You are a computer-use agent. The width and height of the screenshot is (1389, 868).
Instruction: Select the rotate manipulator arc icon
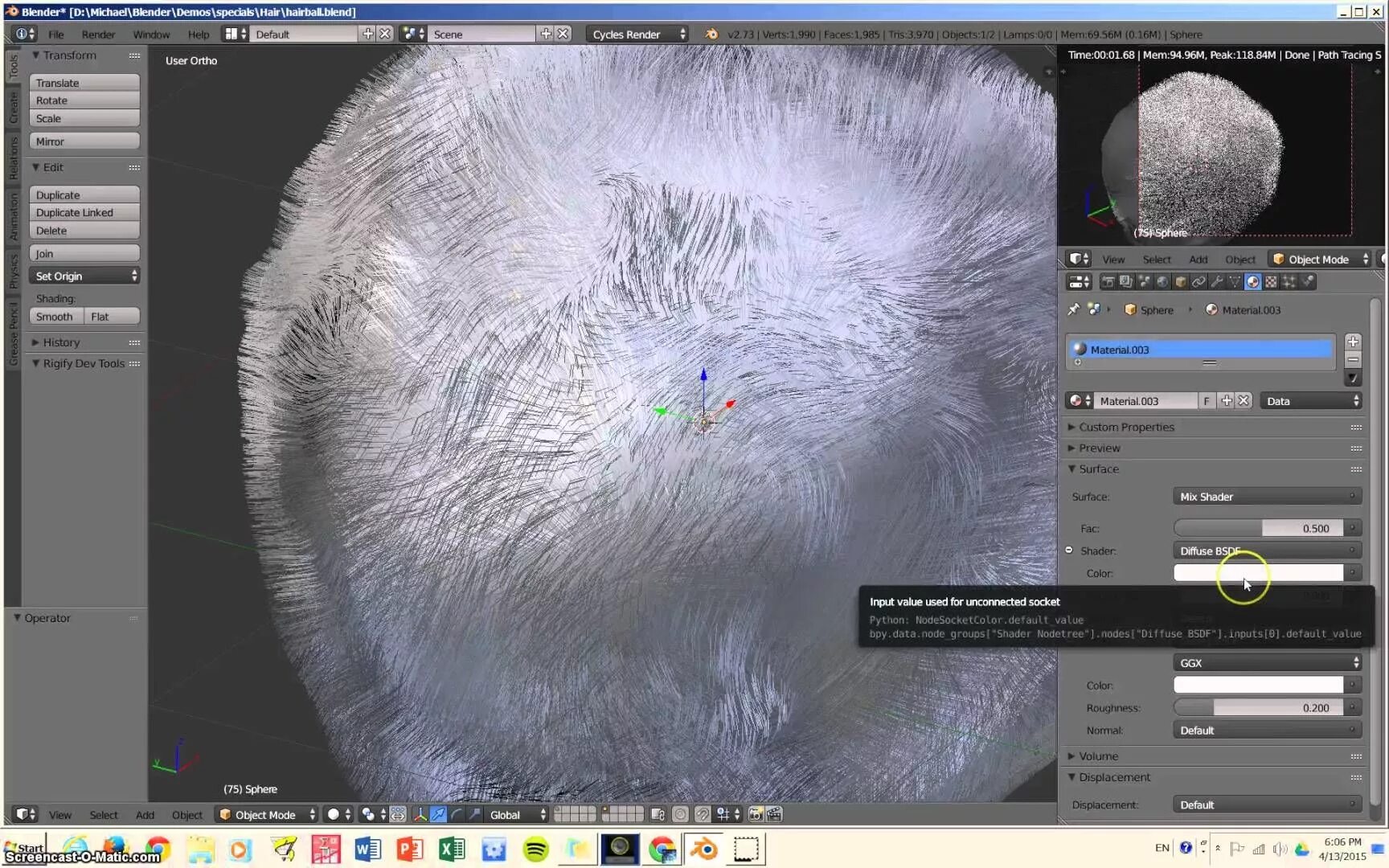[x=457, y=814]
